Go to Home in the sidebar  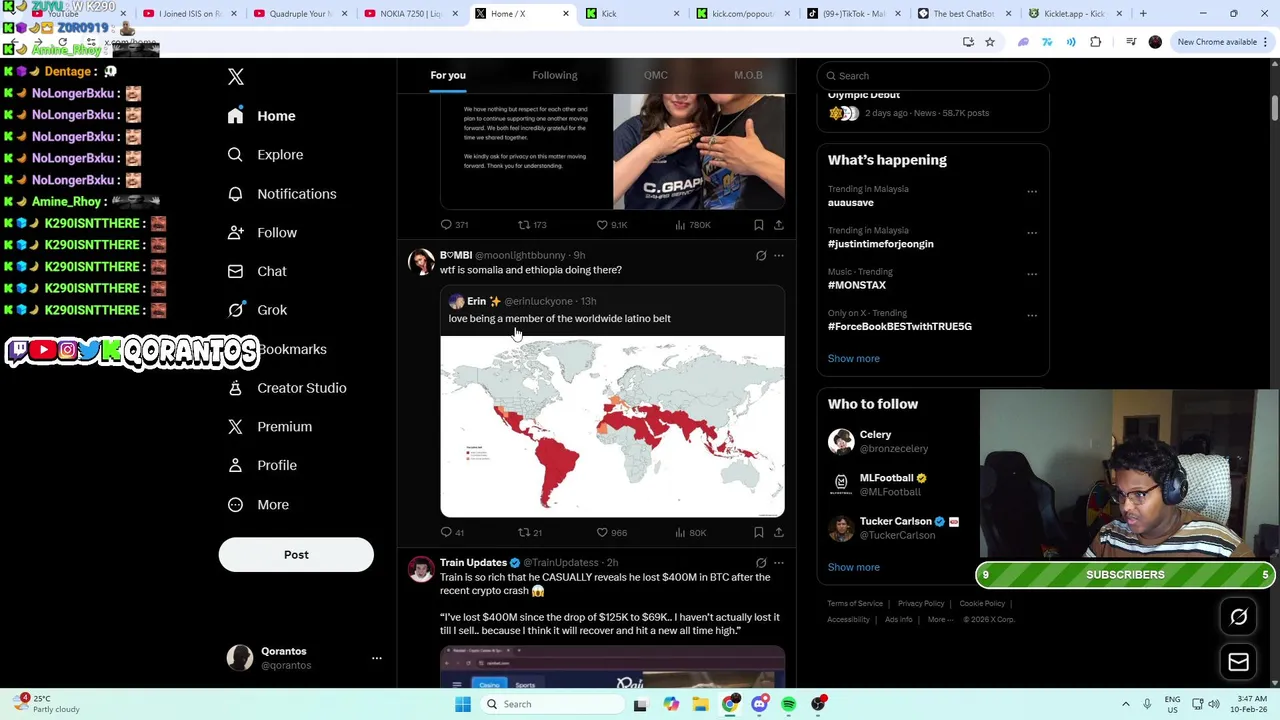[262, 116]
